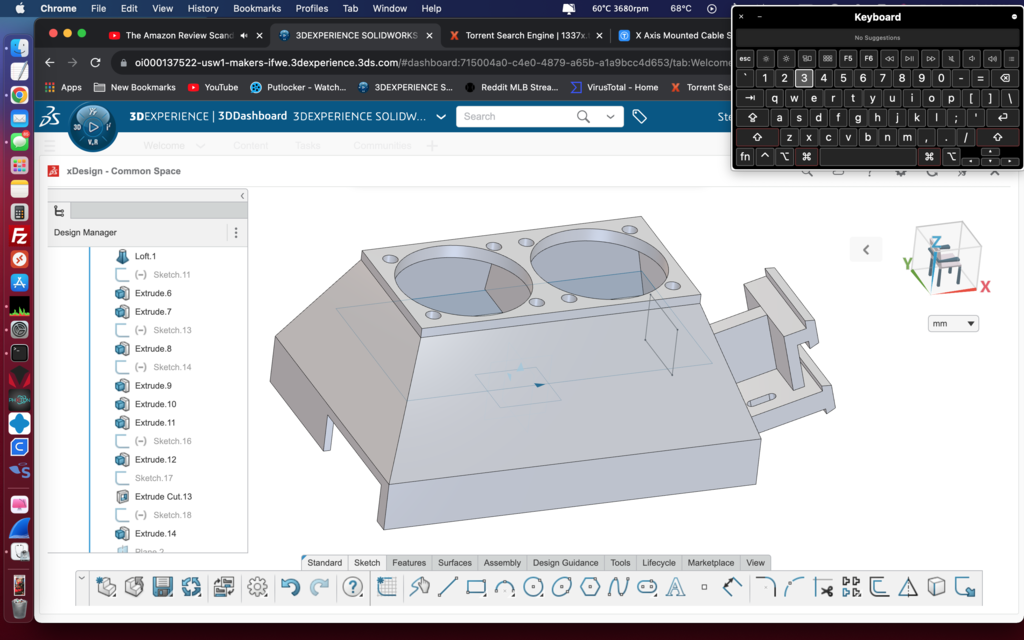Select the sketch Fillet tool
The width and height of the screenshot is (1024, 640).
765,586
